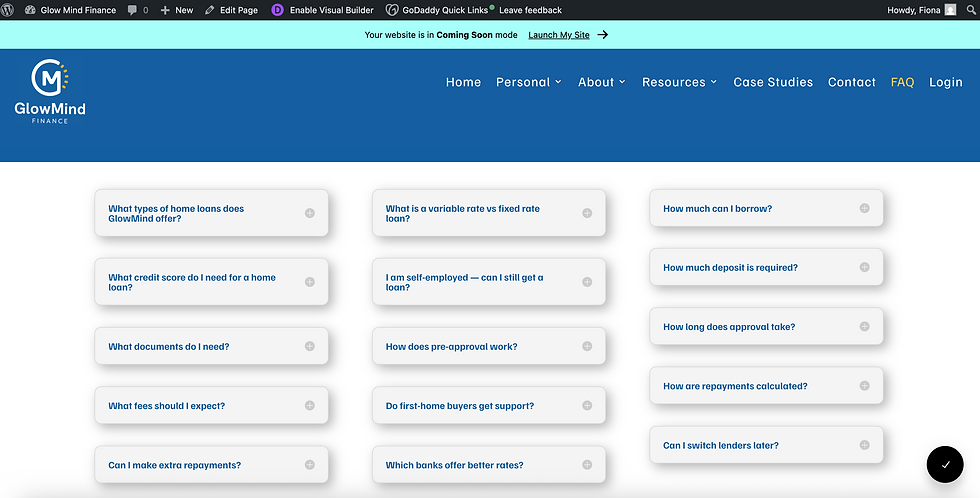
Task: Select the FAQ menu item
Action: click(902, 82)
